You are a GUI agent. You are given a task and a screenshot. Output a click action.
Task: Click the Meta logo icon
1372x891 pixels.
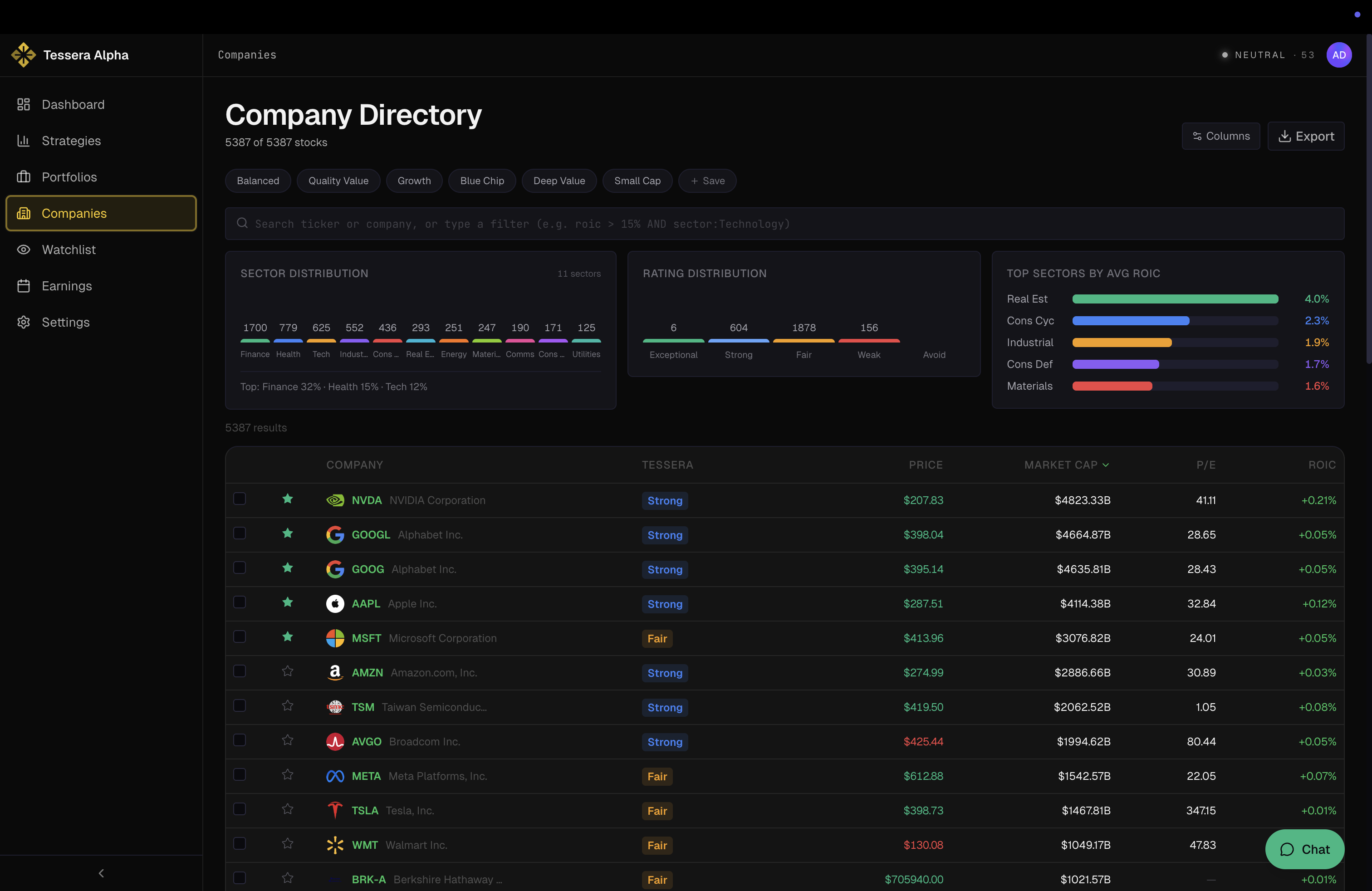335,776
